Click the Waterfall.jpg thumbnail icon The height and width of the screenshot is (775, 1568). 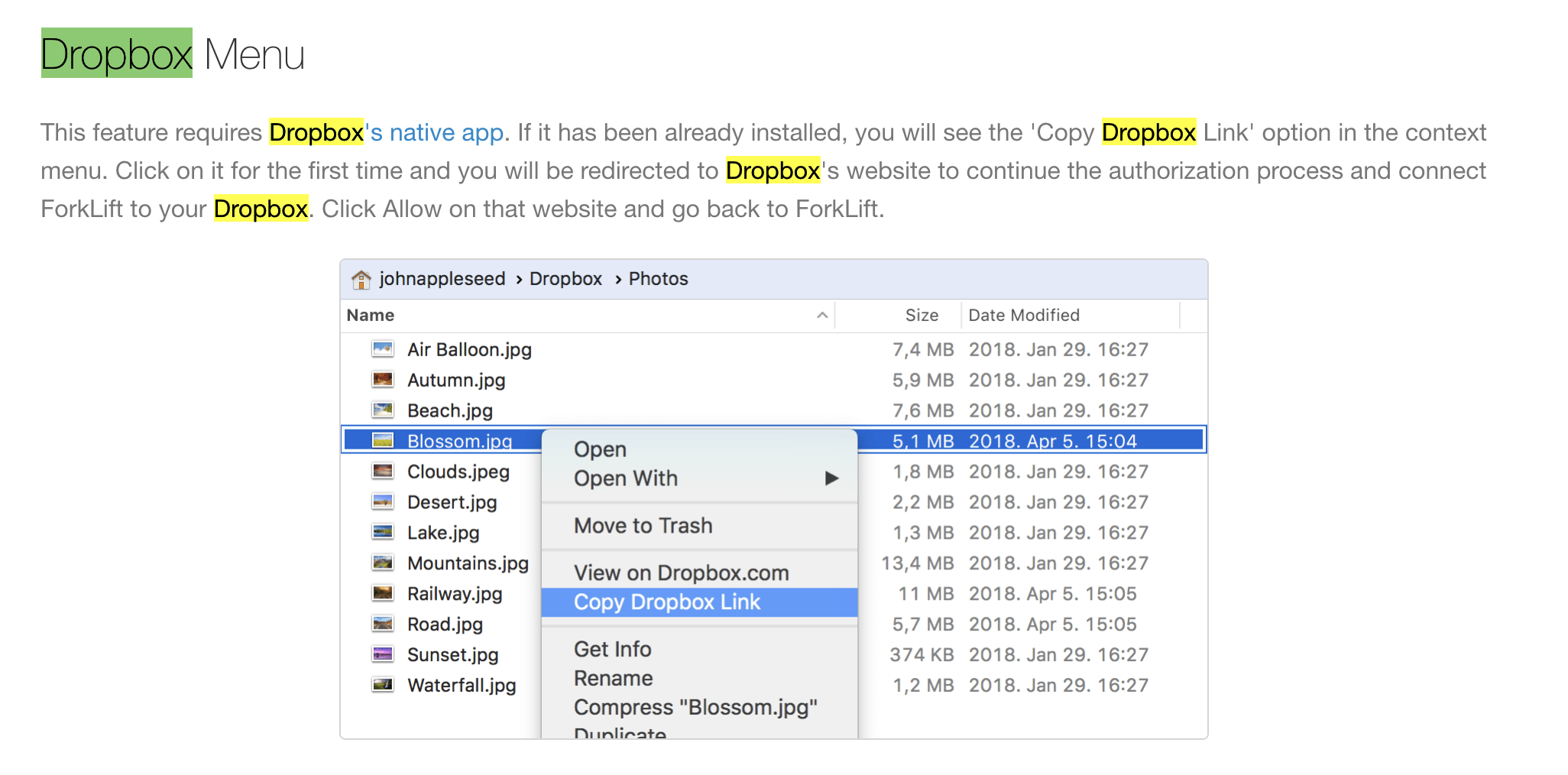click(383, 686)
